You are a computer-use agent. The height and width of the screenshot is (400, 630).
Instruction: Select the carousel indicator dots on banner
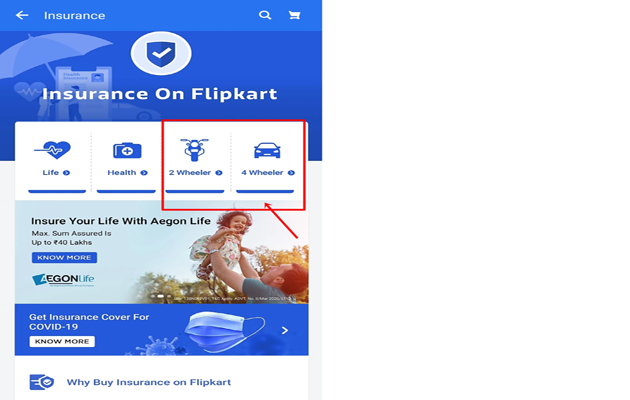(161, 296)
